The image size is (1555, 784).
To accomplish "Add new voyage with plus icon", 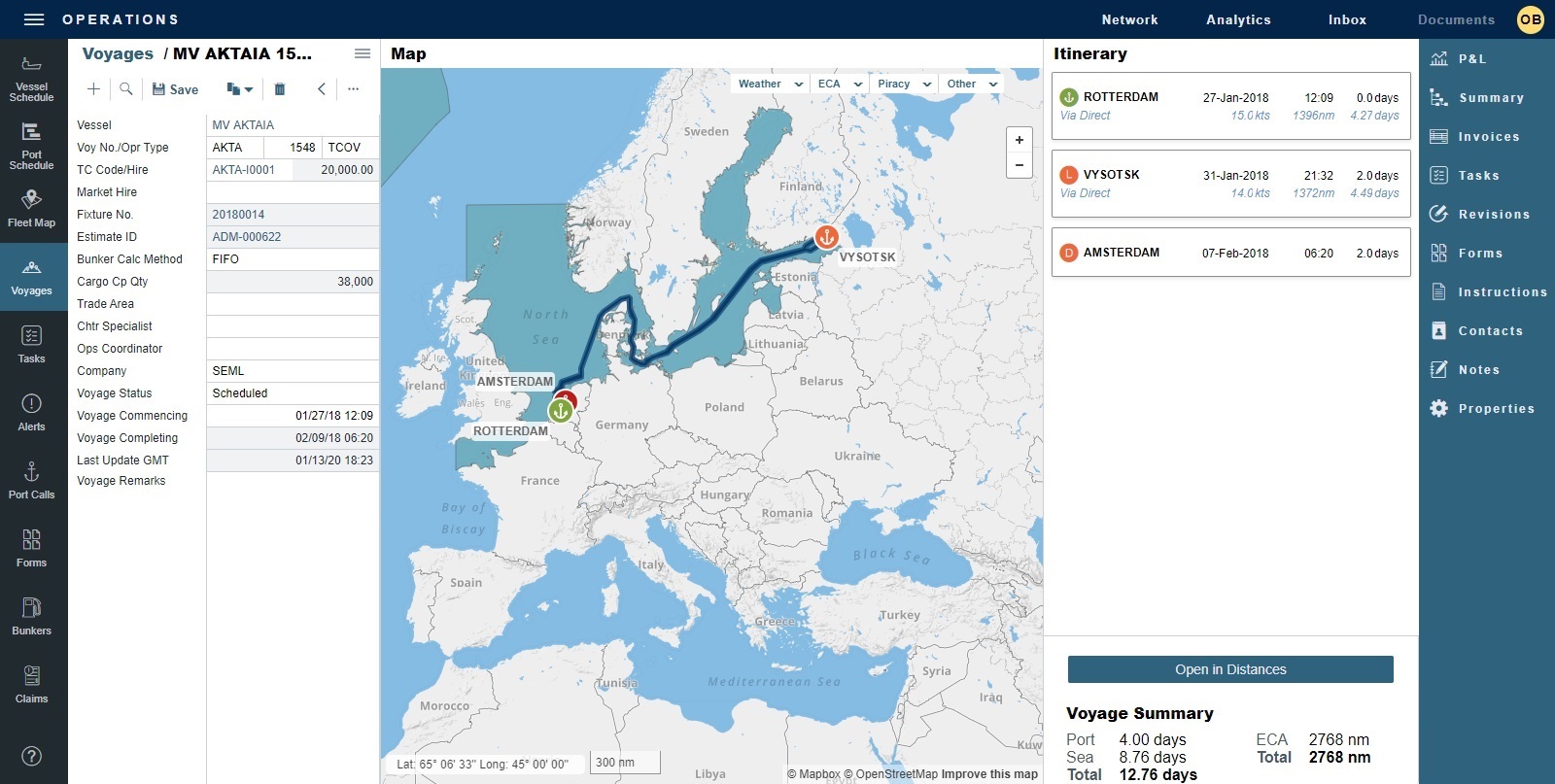I will pos(93,89).
